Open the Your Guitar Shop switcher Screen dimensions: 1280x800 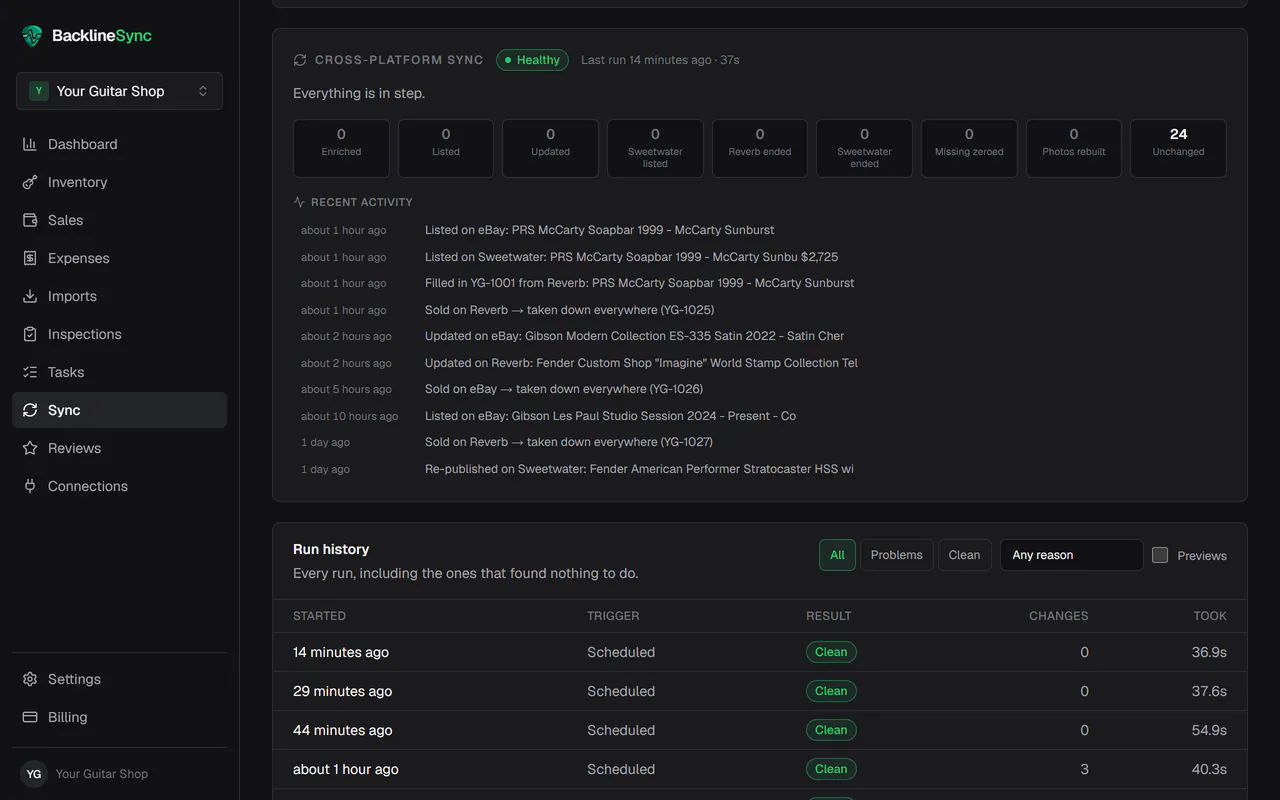[x=119, y=91]
